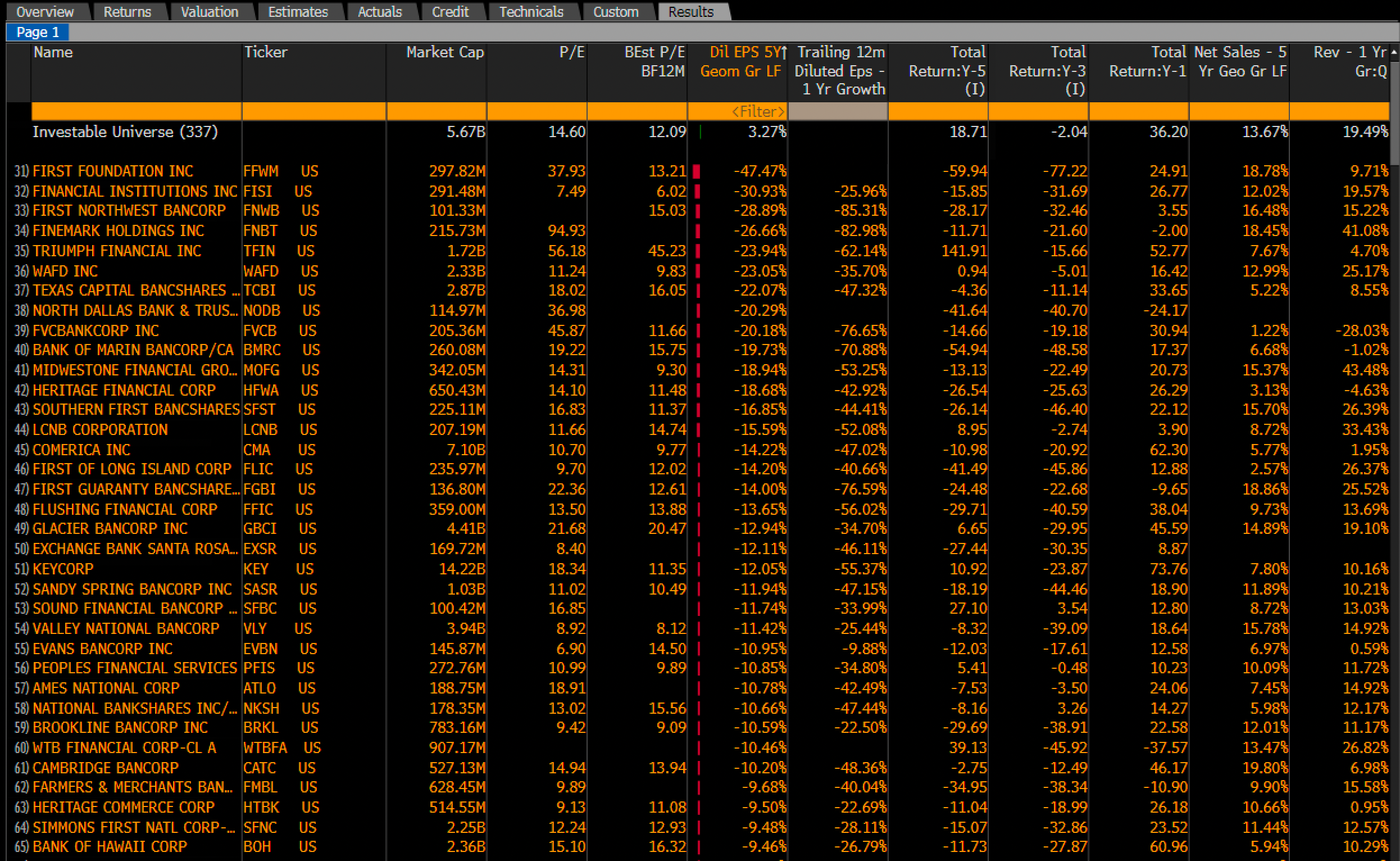Select the Results tab
Image resolution: width=1400 pixels, height=861 pixels.
click(x=691, y=11)
